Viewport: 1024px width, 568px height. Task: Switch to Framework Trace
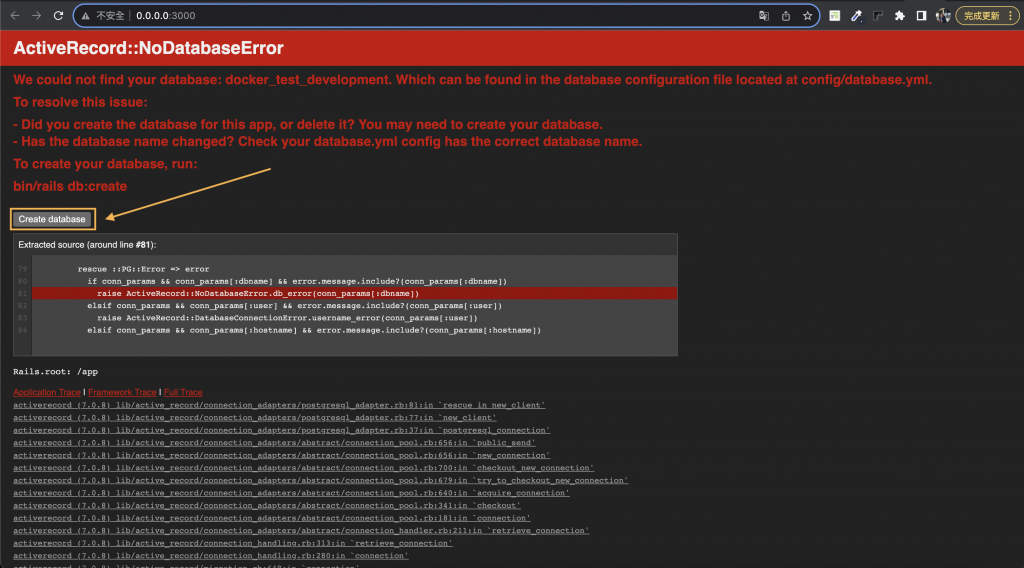pyautogui.click(x=122, y=392)
